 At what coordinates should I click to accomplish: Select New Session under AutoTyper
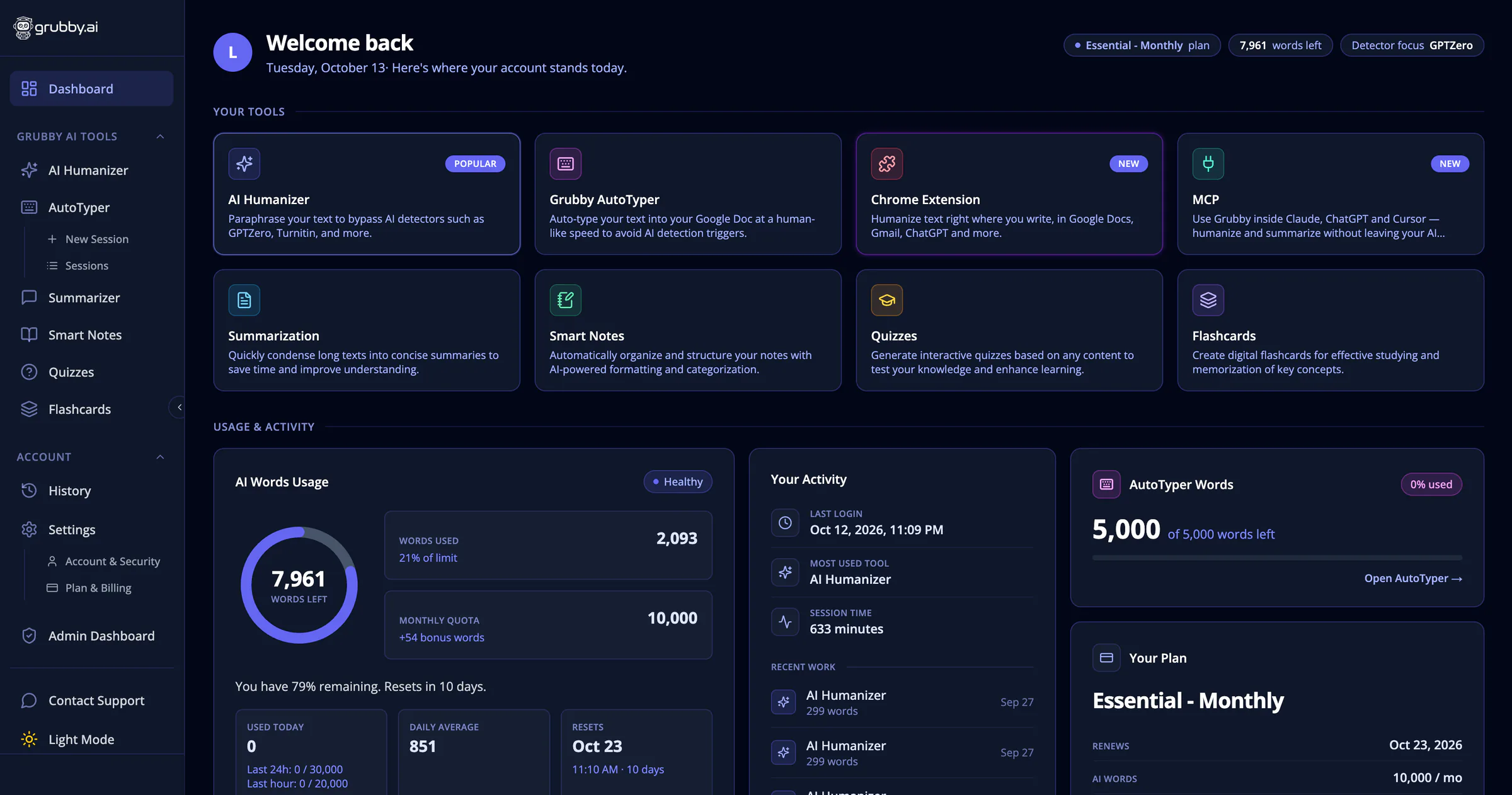pos(88,239)
